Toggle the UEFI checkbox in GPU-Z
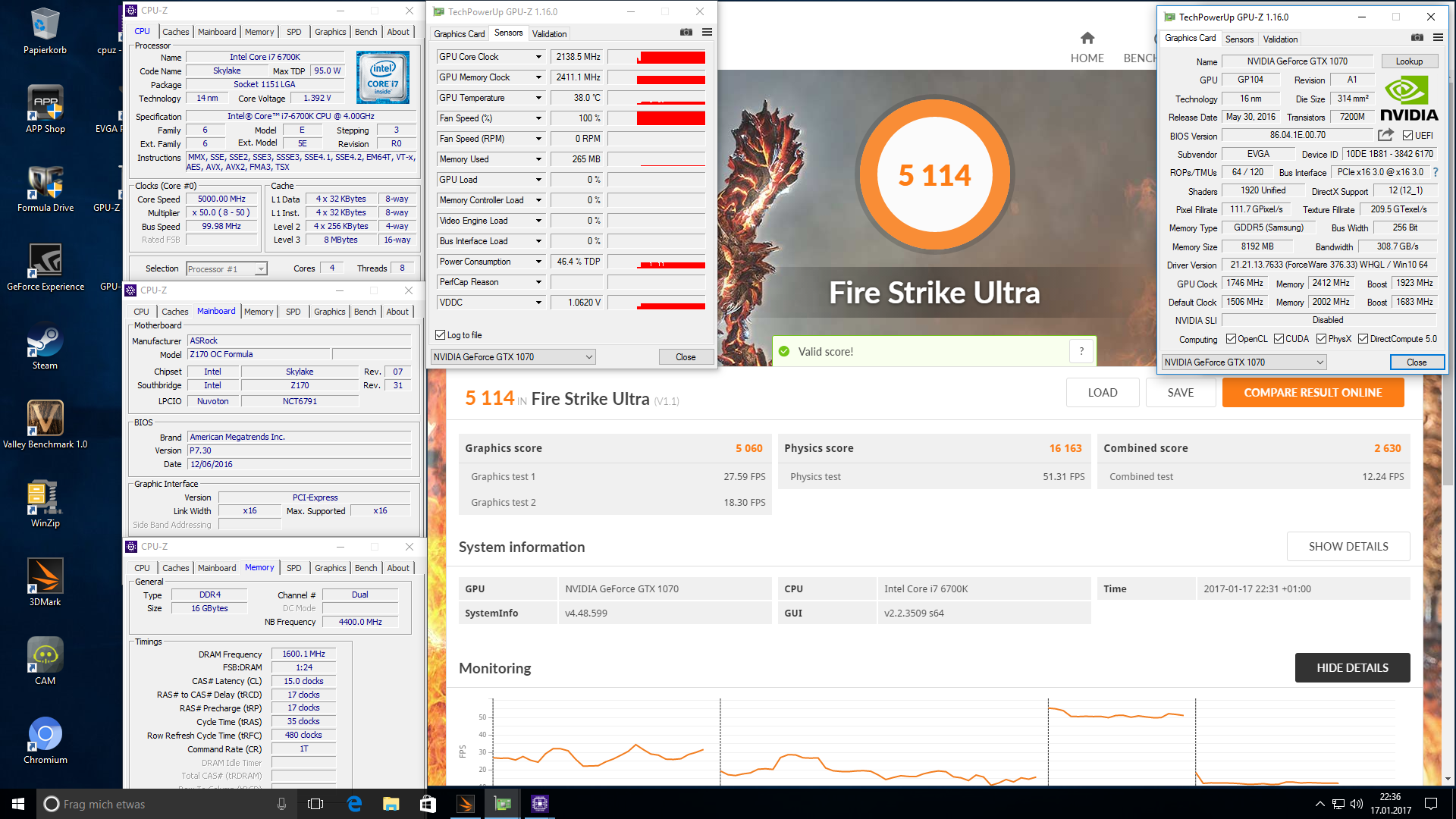 (1407, 136)
